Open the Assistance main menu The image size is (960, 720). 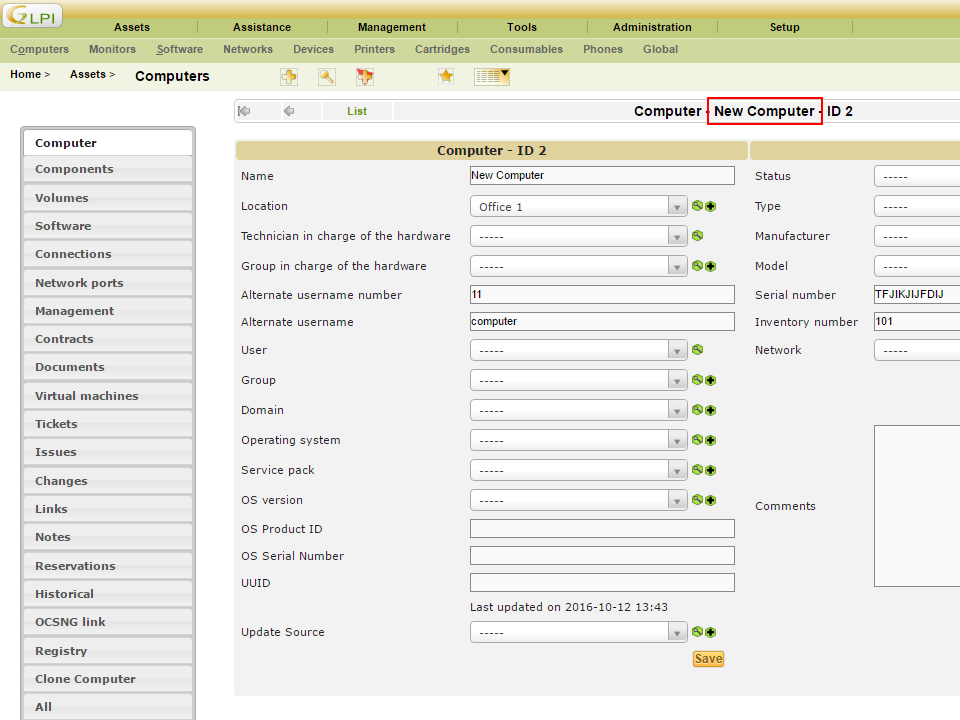tap(261, 27)
